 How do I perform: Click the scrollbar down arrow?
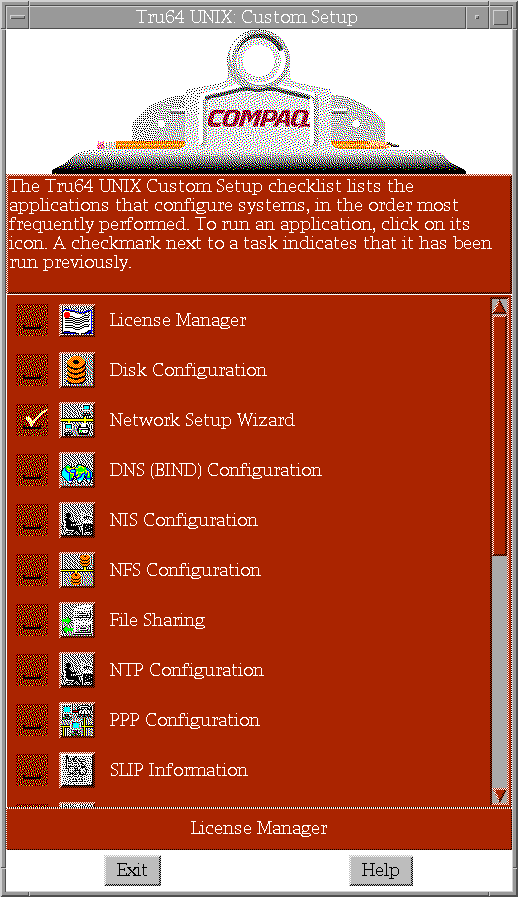(x=500, y=795)
